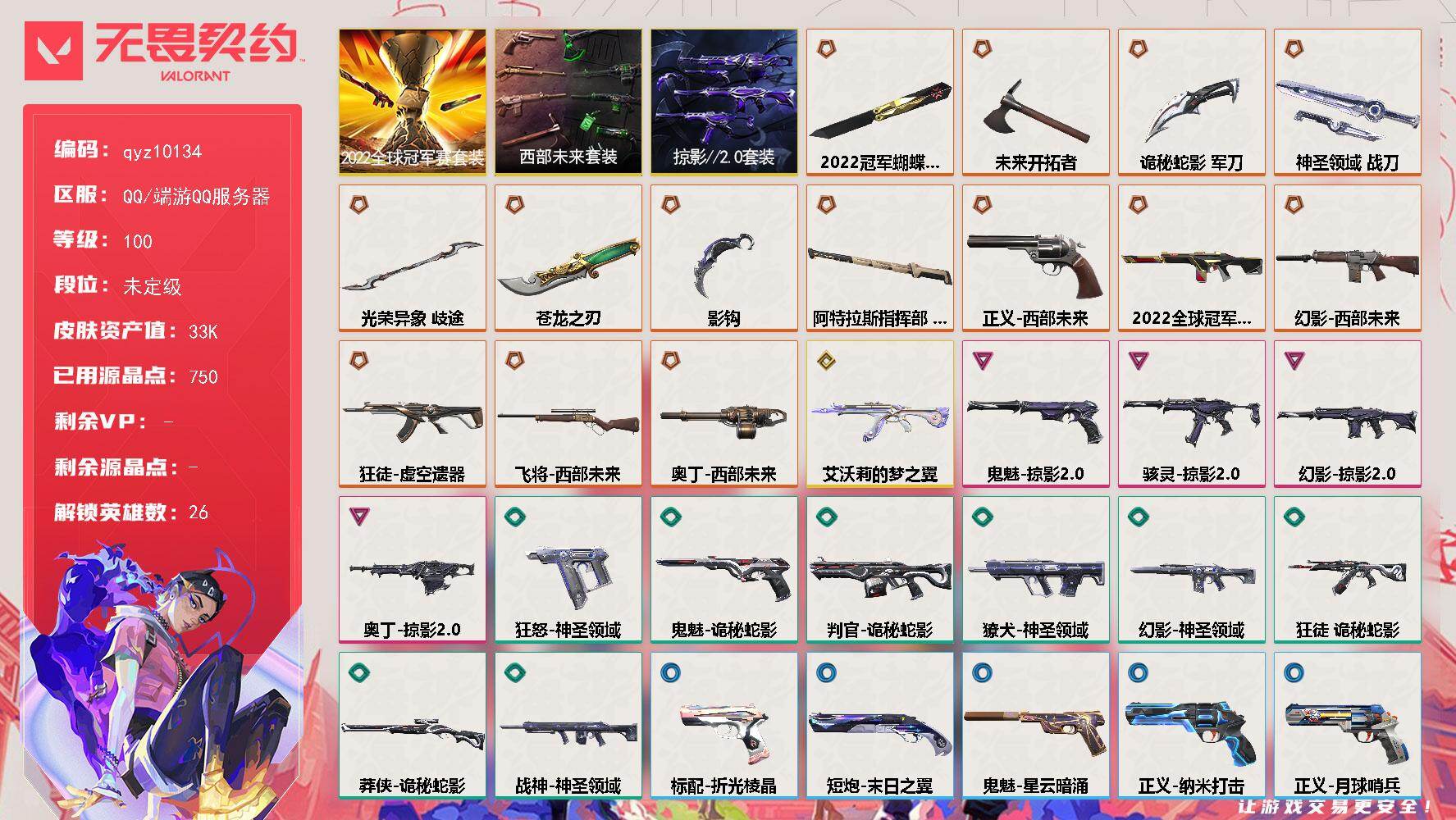Click the 神圣领域 战刀 blade icon
The width and height of the screenshot is (1456, 820).
(1347, 108)
